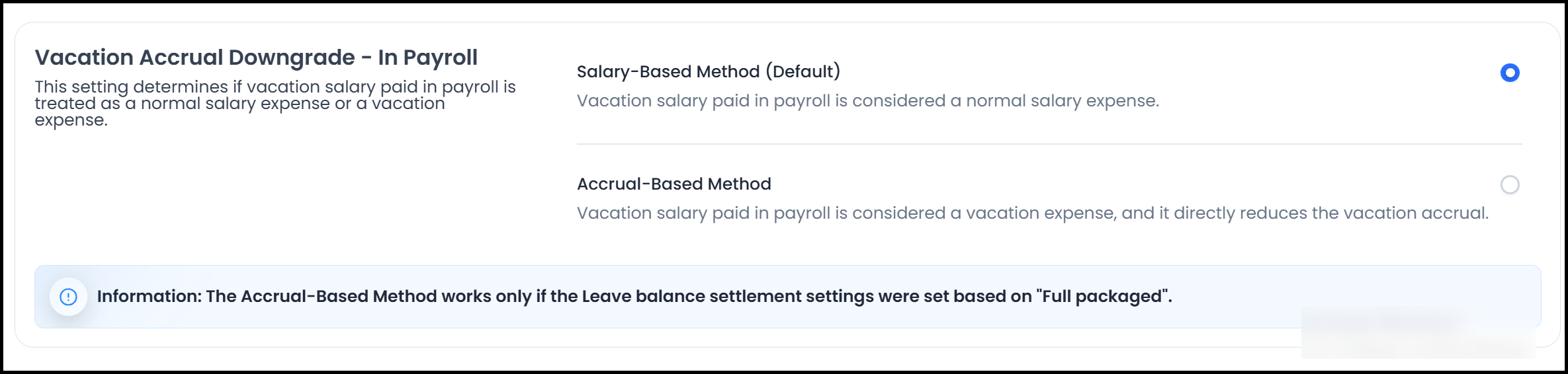
Task: Click the "Accrual-Based Method" option title
Action: [x=674, y=184]
